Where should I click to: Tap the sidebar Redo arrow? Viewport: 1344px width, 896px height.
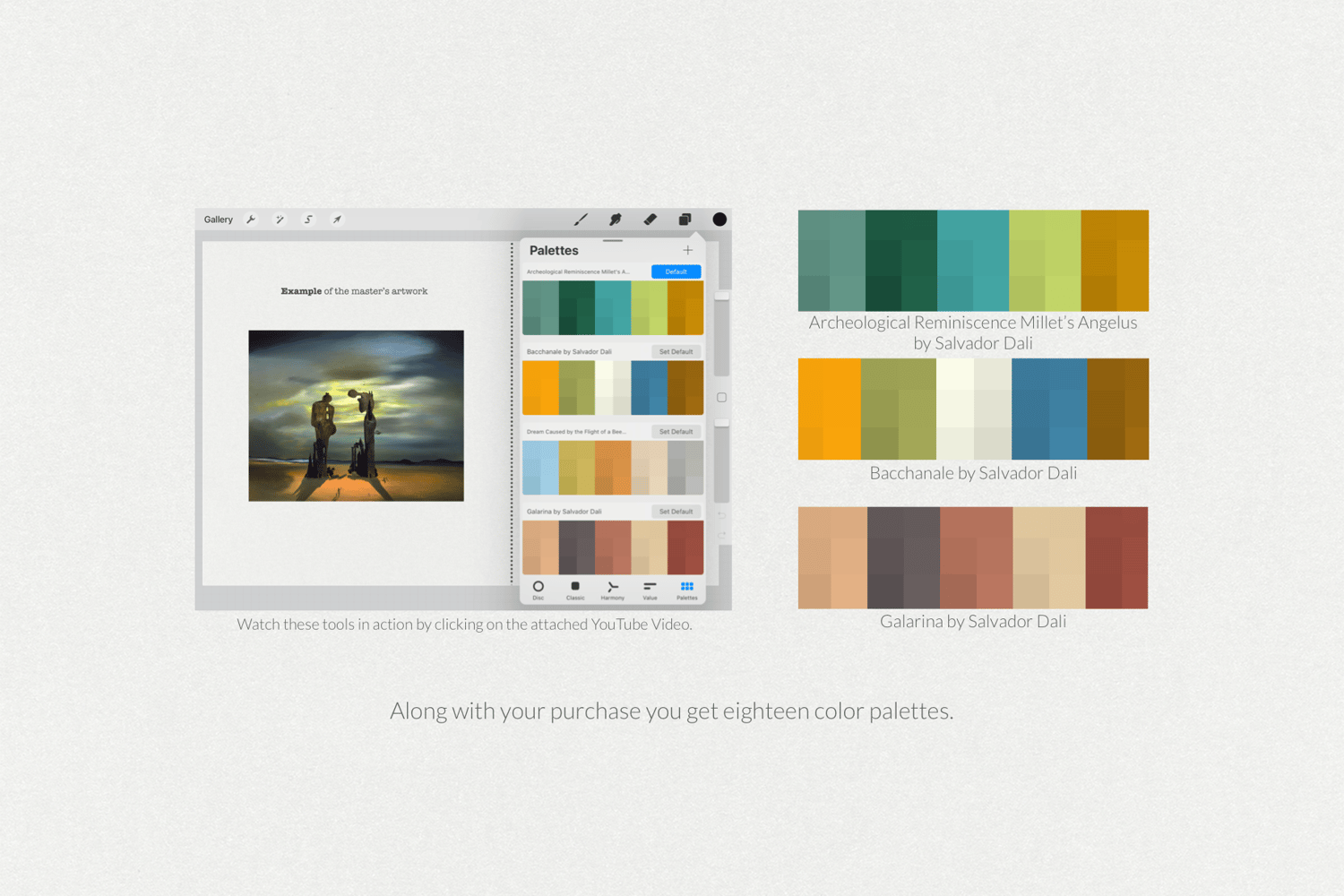point(721,535)
